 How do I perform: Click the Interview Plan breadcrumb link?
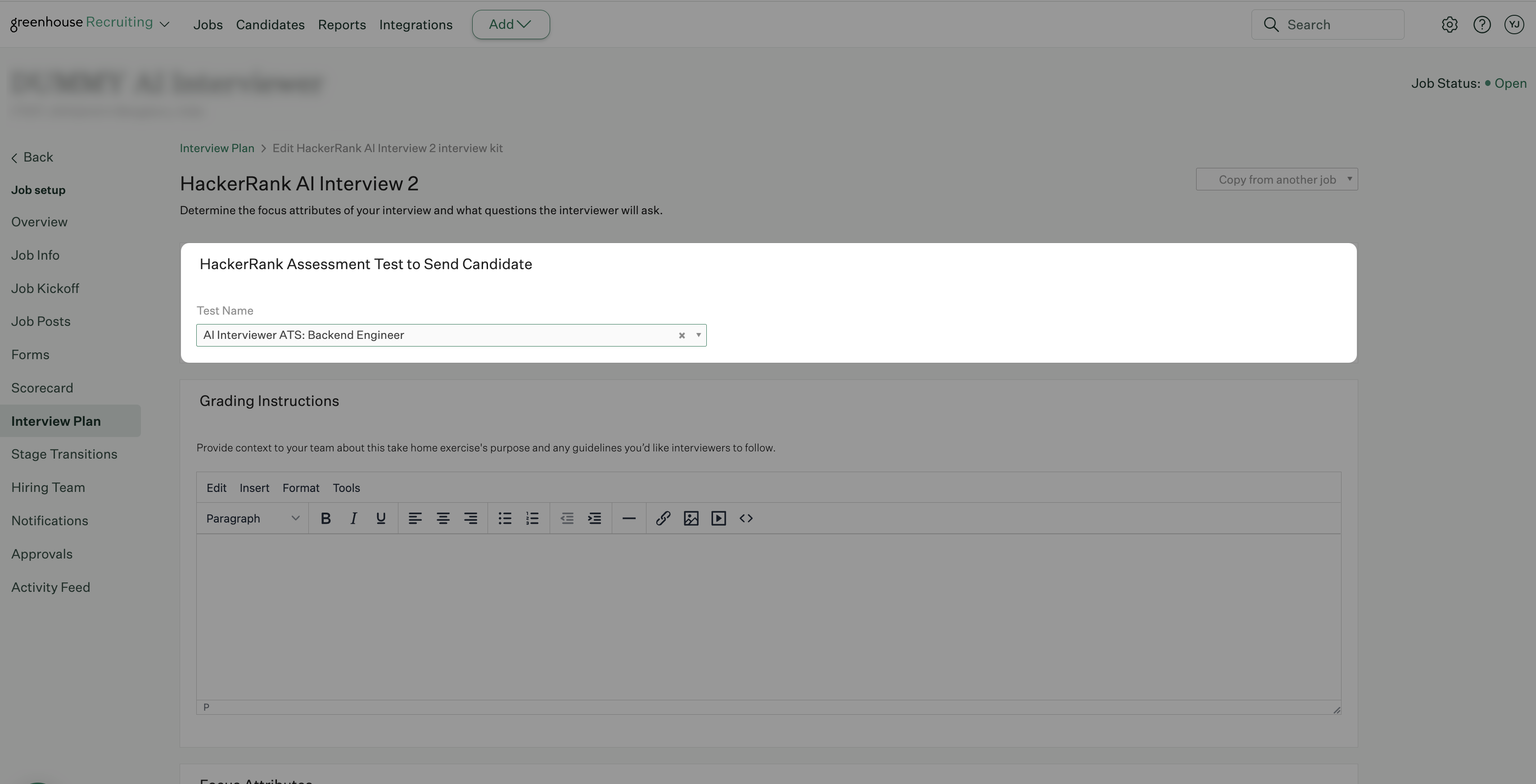(x=217, y=148)
